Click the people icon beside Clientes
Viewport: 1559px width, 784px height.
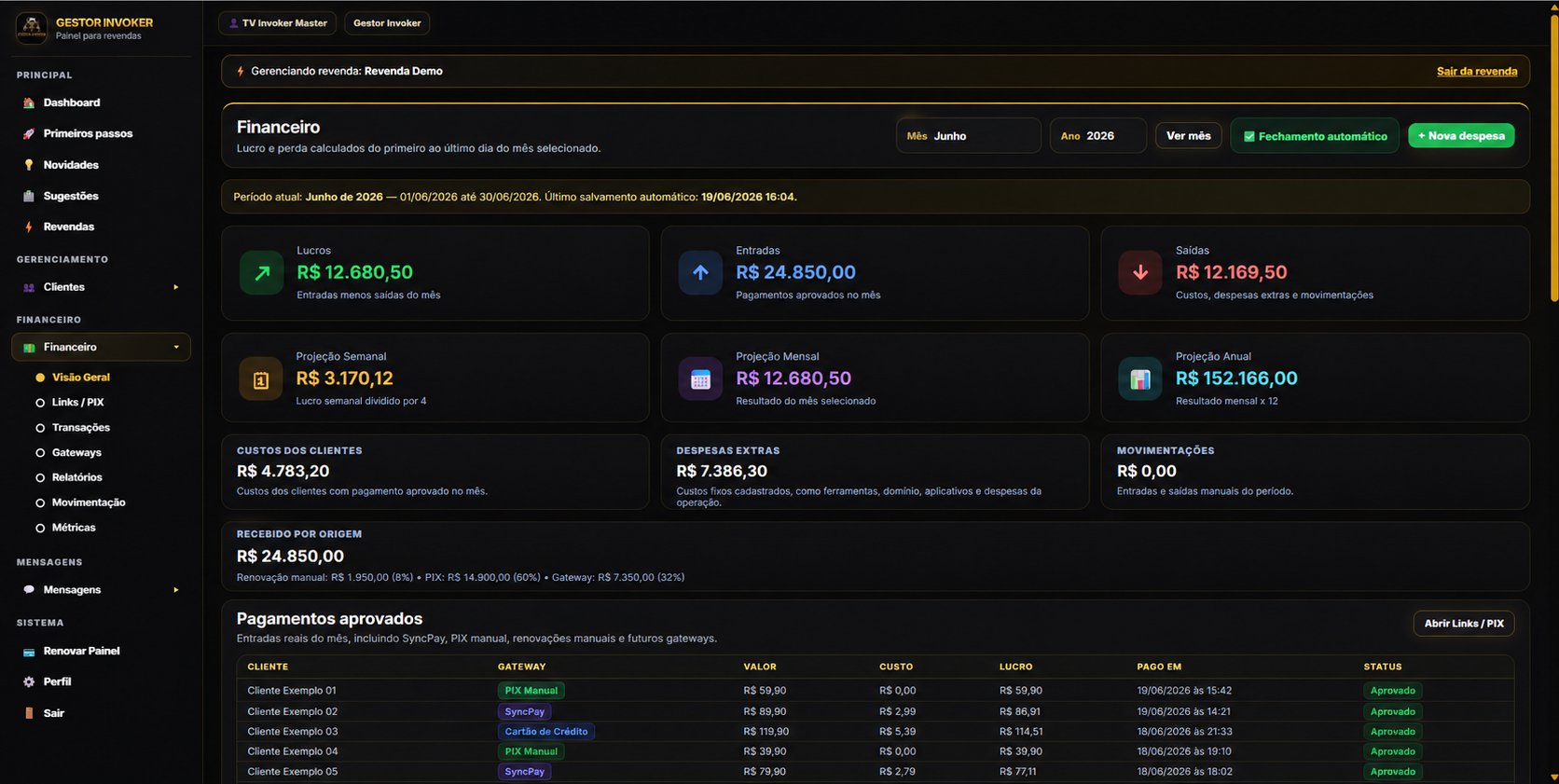29,287
